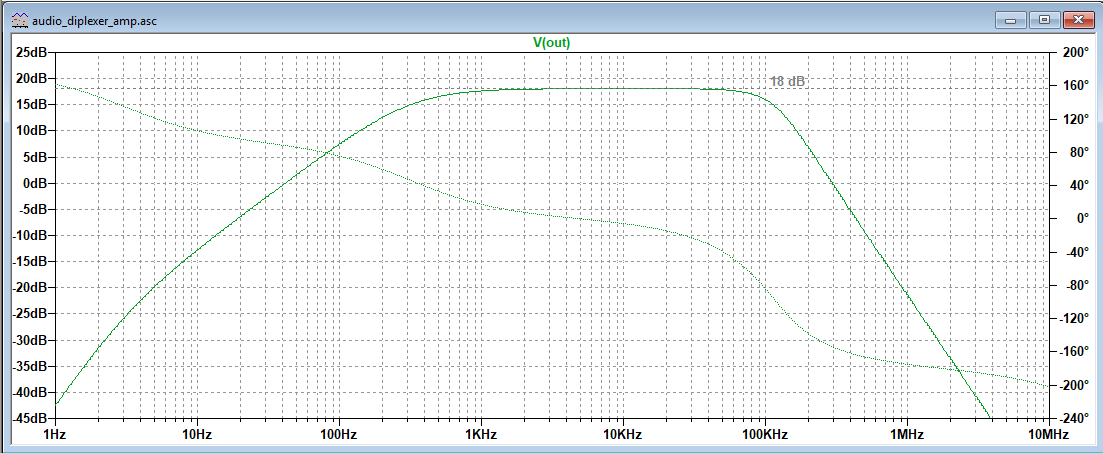
Task: Click the 1KHz frequency axis label
Action: pyautogui.click(x=482, y=433)
